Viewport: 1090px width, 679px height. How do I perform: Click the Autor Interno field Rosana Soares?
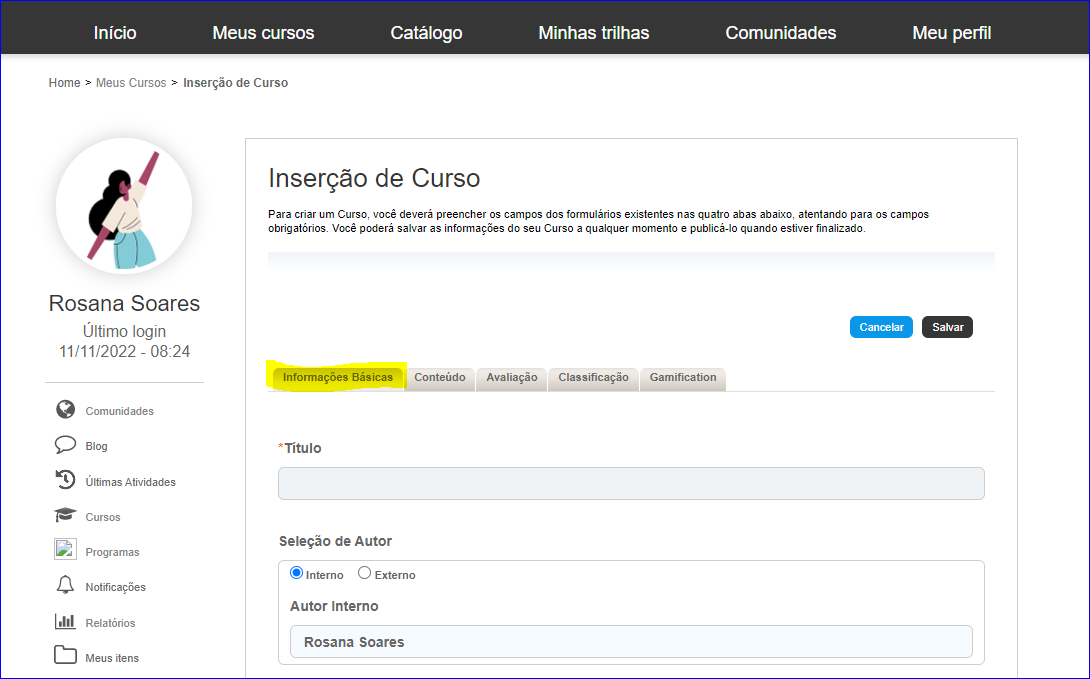tap(631, 641)
